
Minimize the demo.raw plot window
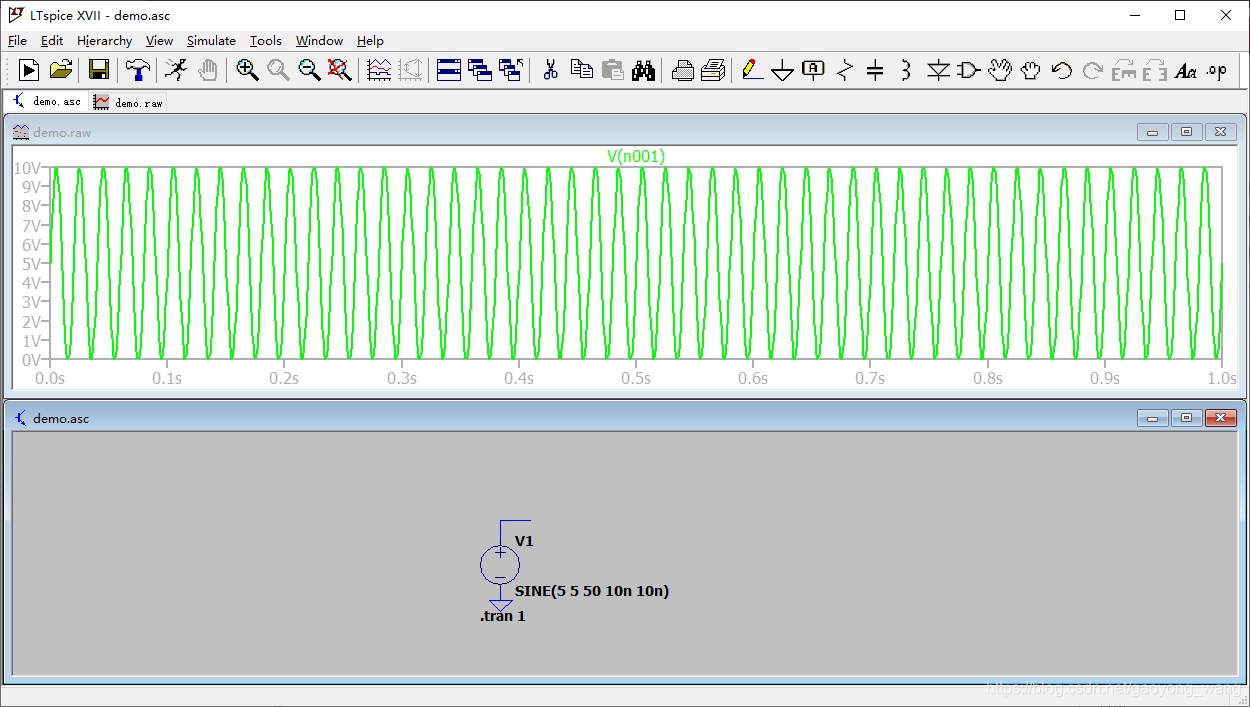coord(1153,132)
